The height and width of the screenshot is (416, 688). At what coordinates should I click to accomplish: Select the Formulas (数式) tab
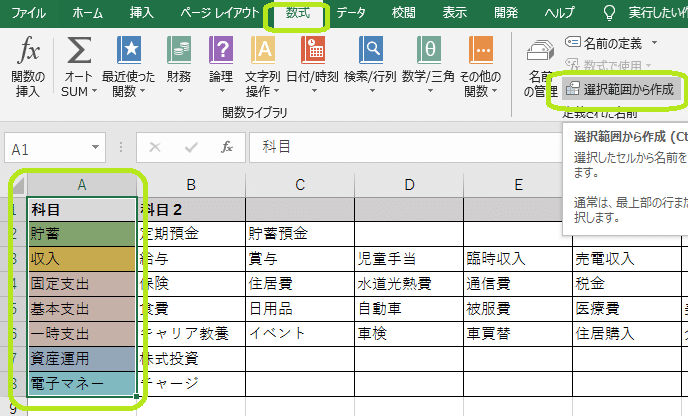[x=298, y=13]
